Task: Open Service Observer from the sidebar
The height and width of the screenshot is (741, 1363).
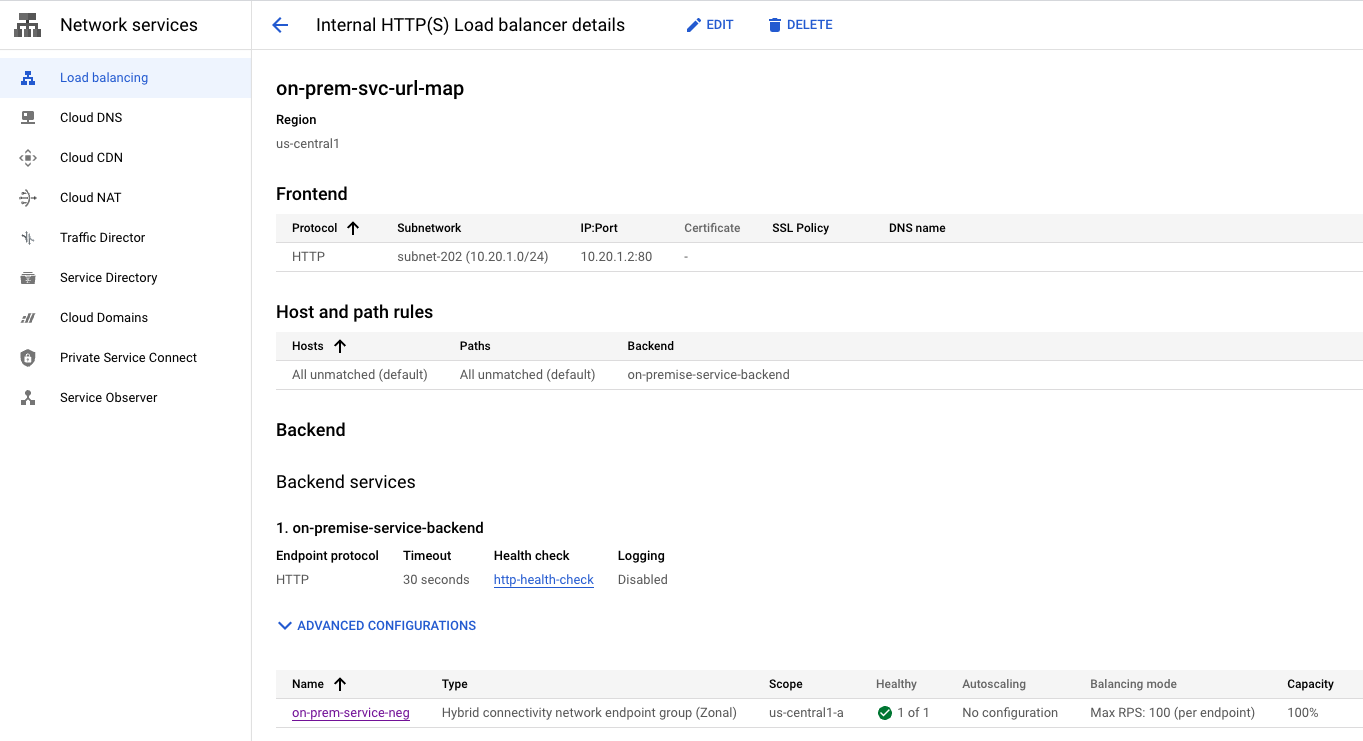Action: click(x=109, y=397)
